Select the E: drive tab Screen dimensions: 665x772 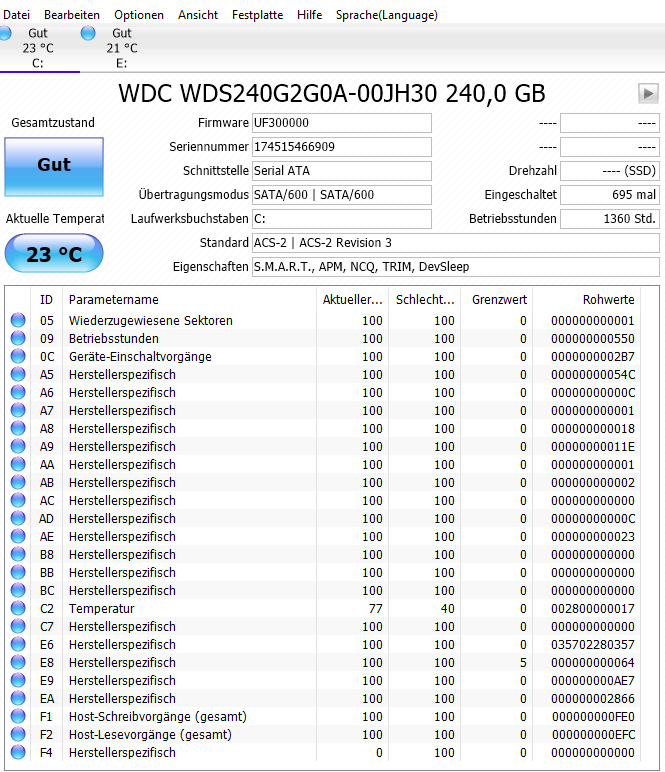pos(122,48)
